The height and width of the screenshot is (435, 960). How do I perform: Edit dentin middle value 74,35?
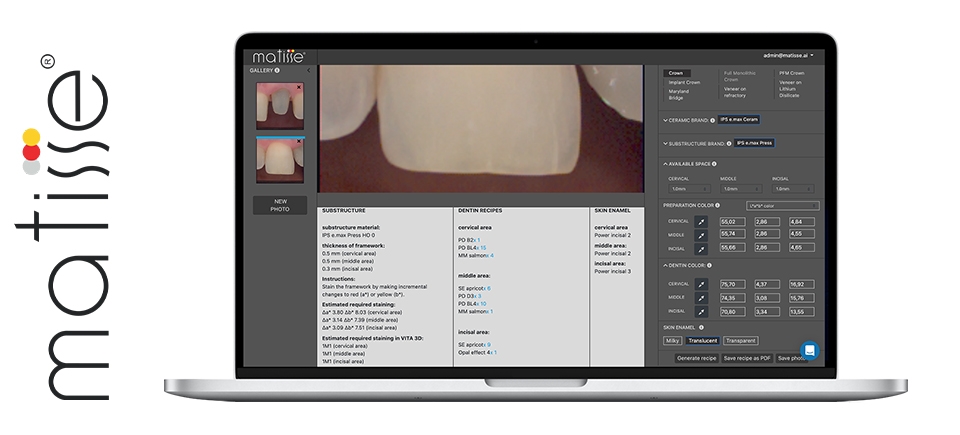732,298
